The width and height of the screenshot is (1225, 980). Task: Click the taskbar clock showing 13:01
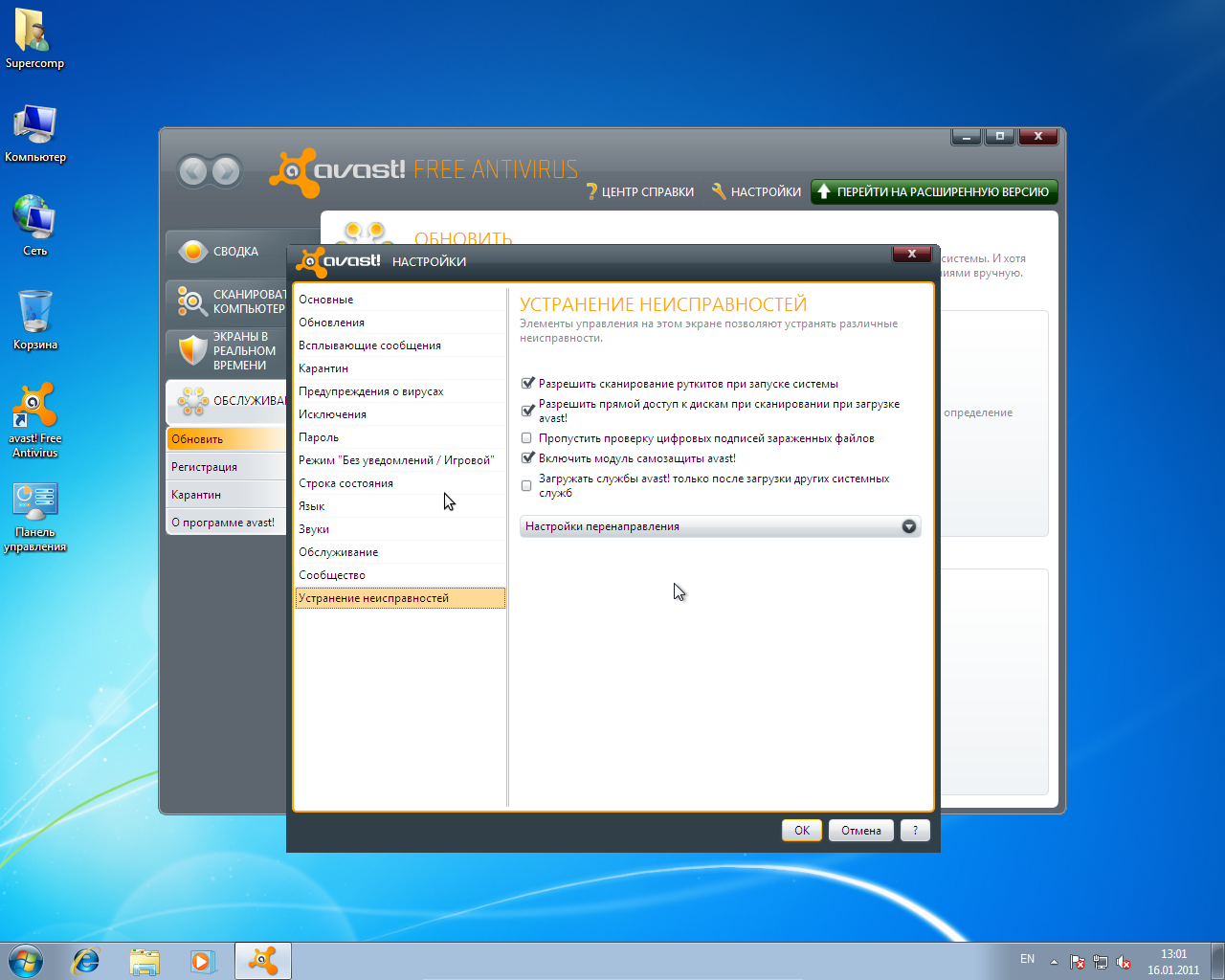[x=1173, y=962]
